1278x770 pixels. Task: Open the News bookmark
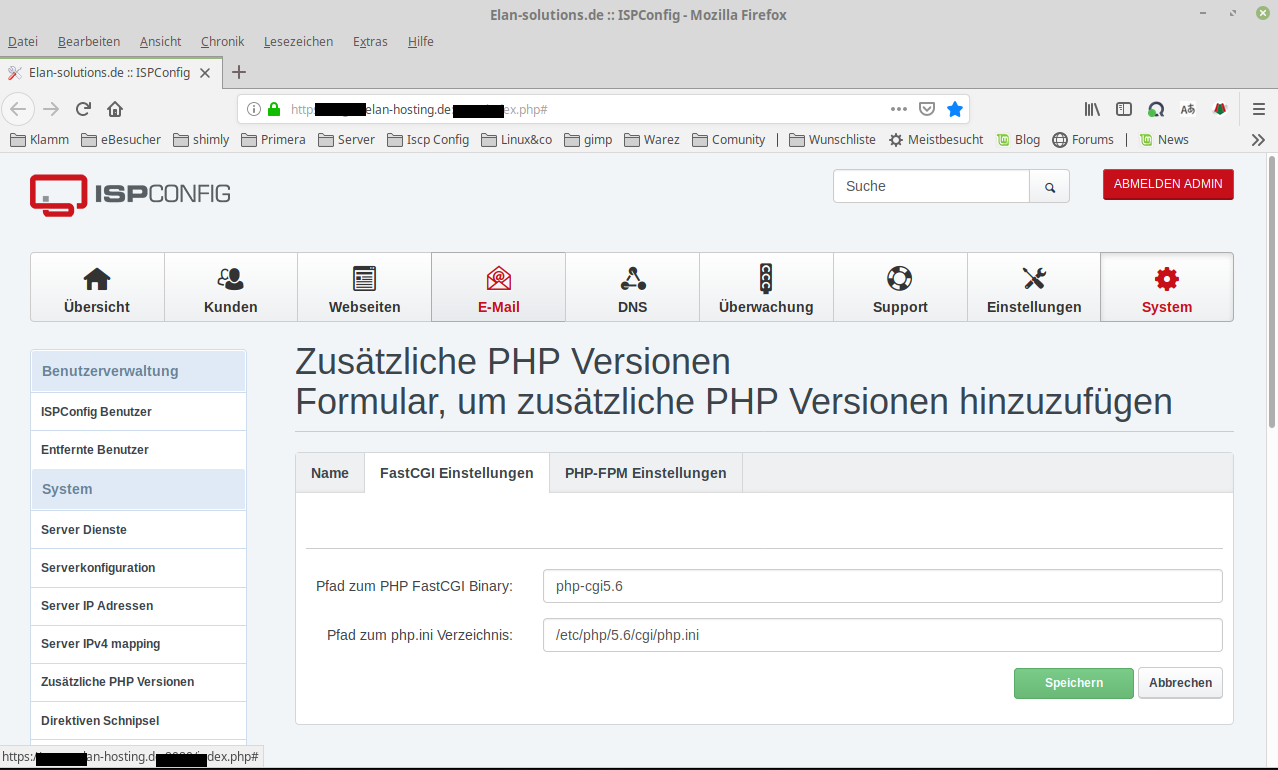(1164, 140)
